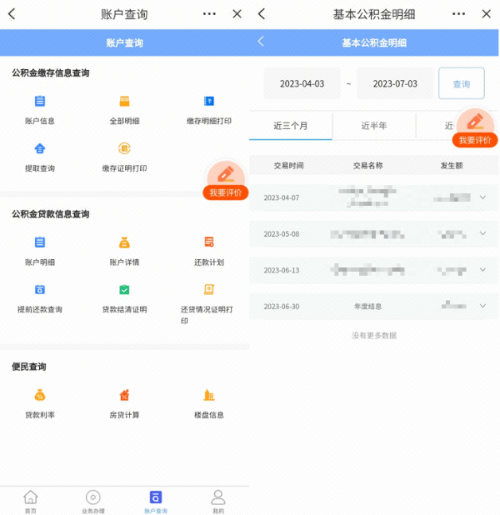The image size is (500, 515).
Task: Open the 楼盘信息 property info icon
Action: [x=209, y=395]
